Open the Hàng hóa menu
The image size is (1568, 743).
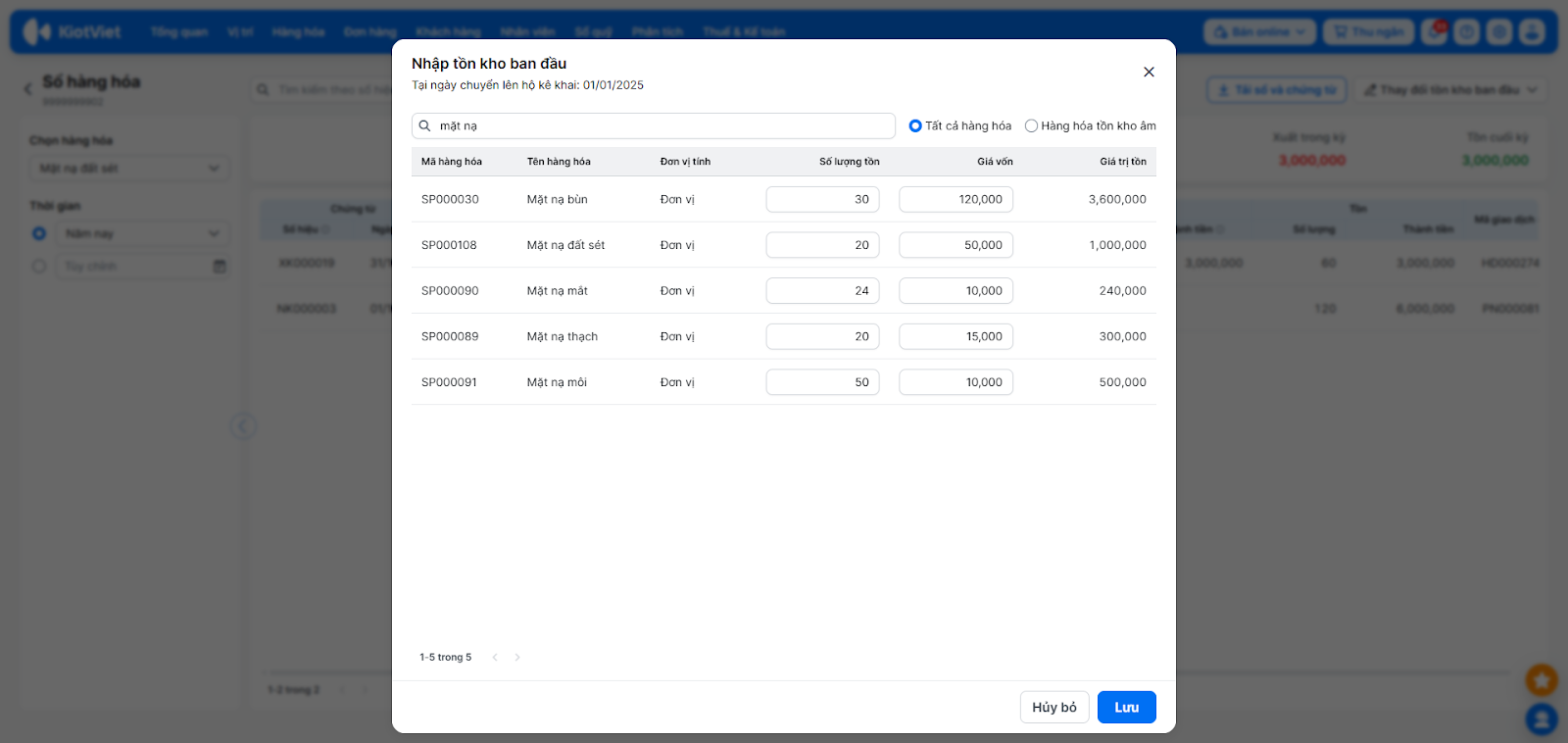tap(298, 32)
